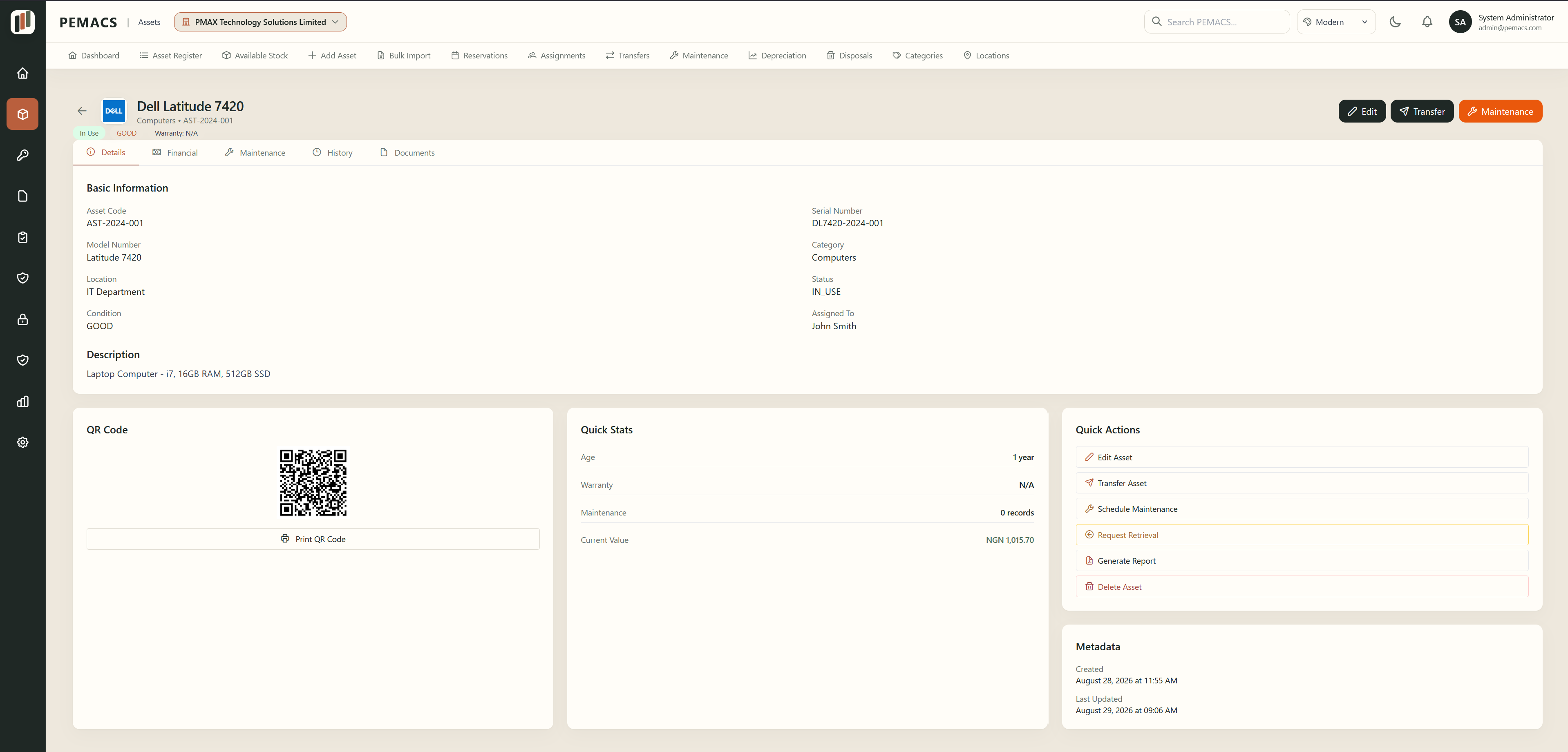Open Maintenance in the top navigation bar
The width and height of the screenshot is (1568, 752).
pyautogui.click(x=699, y=56)
